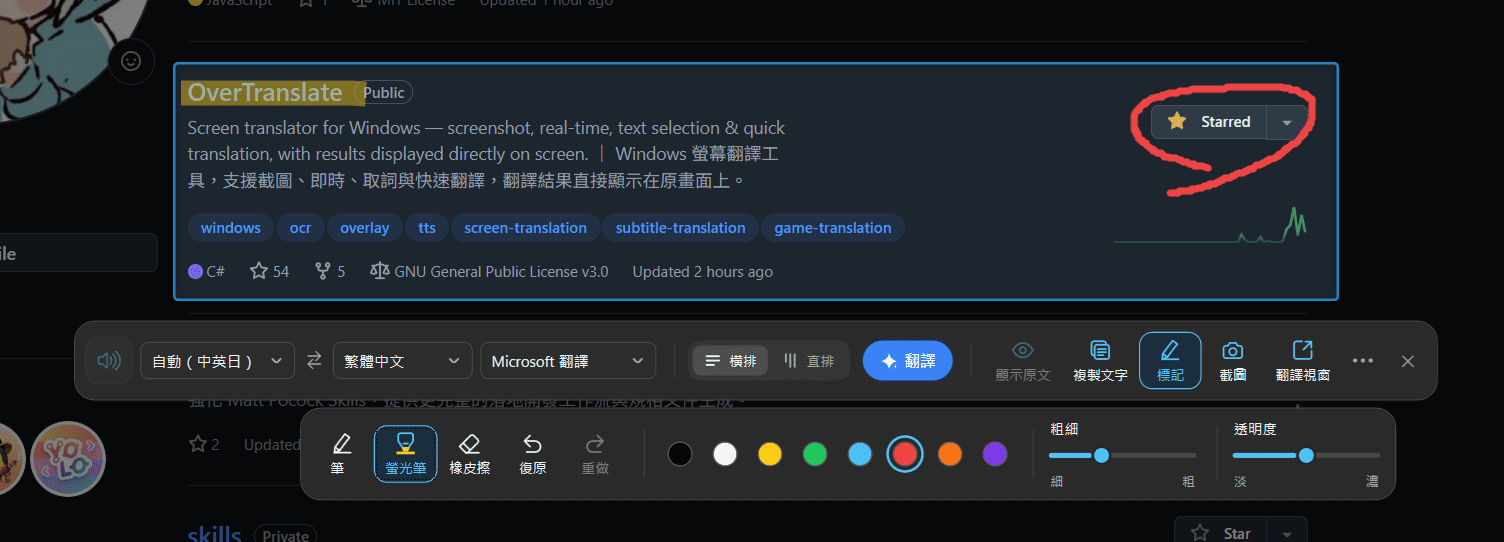Click the tts topic tag
Viewport: 1504px width, 542px height.
(427, 228)
